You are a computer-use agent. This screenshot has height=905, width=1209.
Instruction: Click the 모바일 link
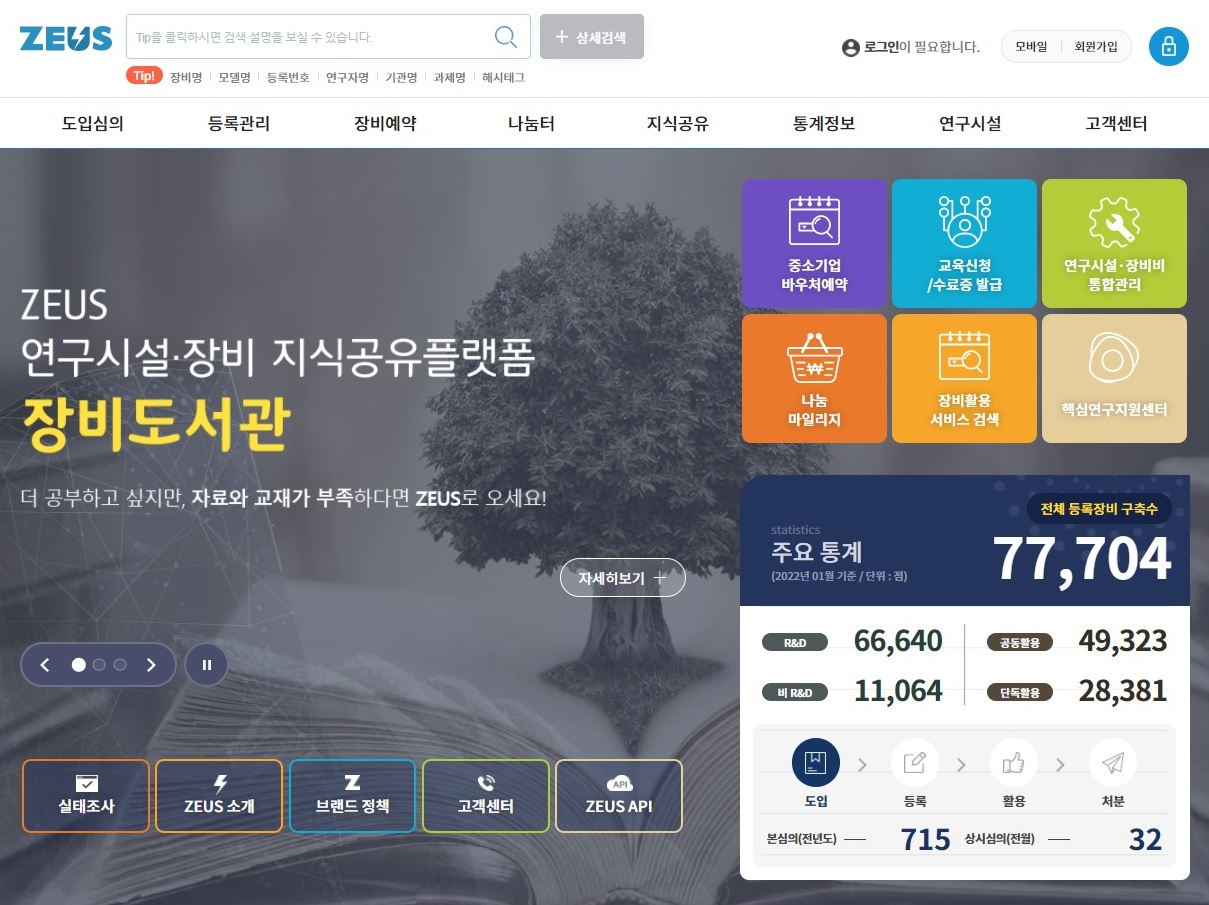coord(1031,46)
